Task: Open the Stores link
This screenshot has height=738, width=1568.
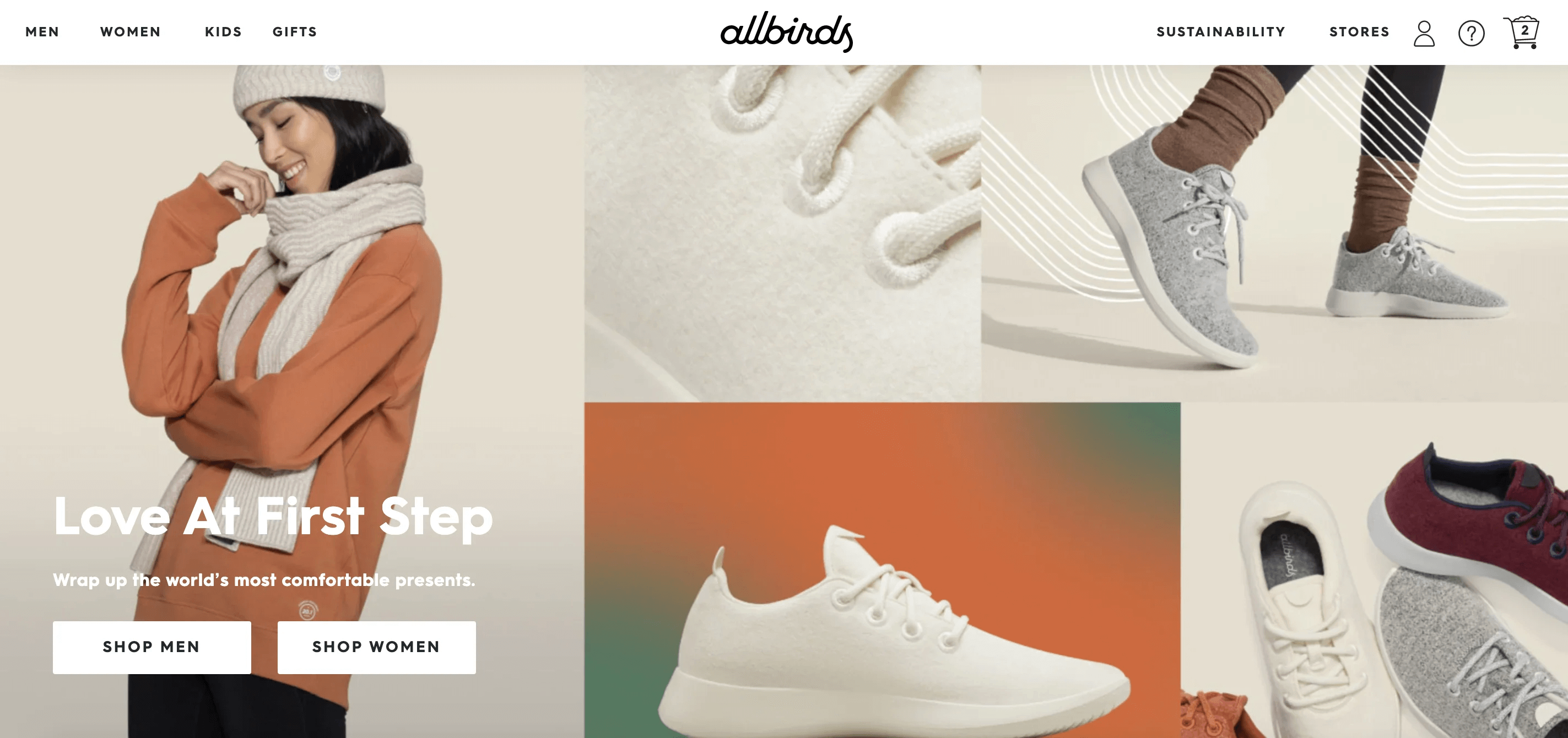Action: click(x=1360, y=31)
